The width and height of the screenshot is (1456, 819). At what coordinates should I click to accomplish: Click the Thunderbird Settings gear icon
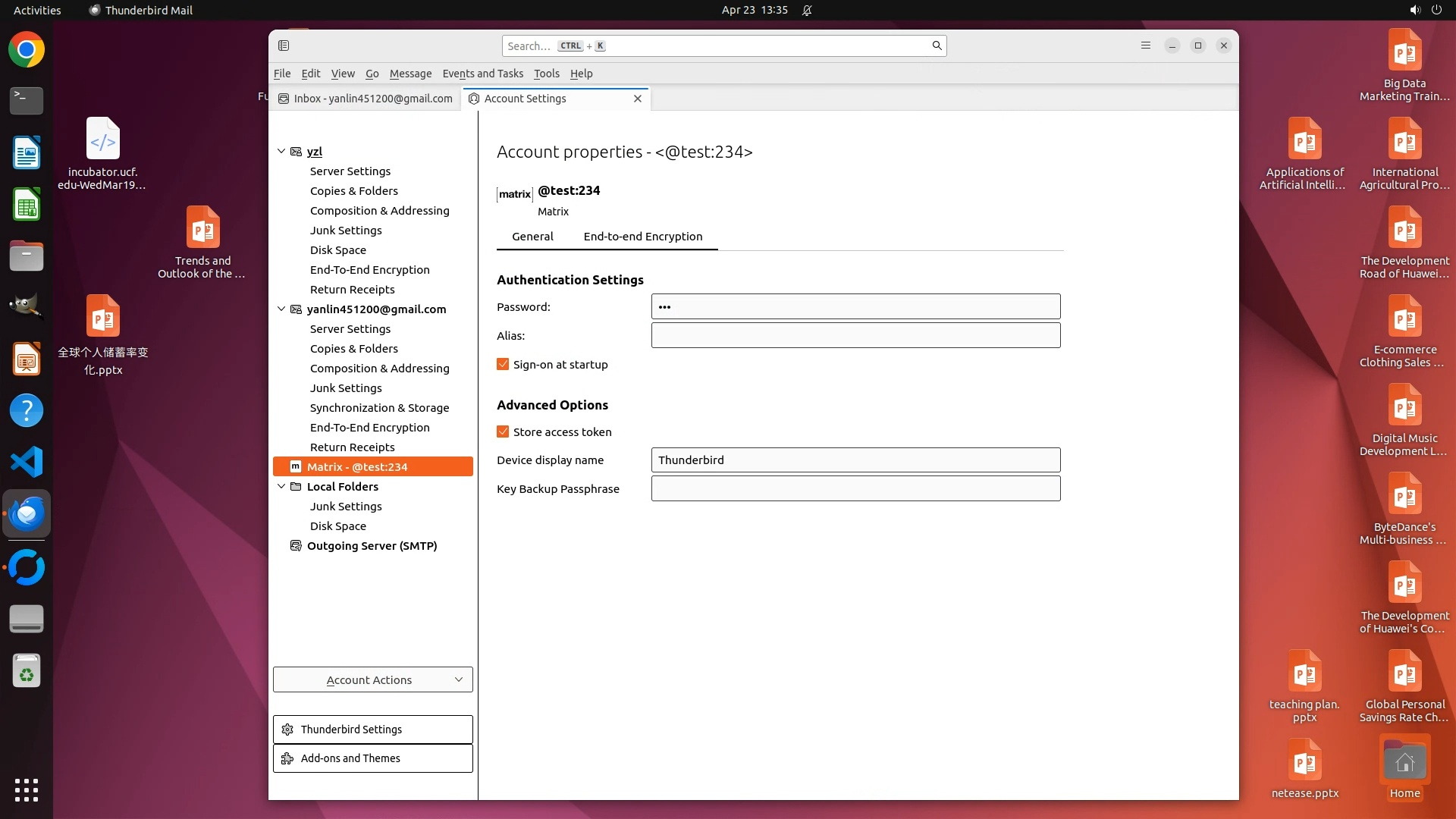[x=287, y=730]
